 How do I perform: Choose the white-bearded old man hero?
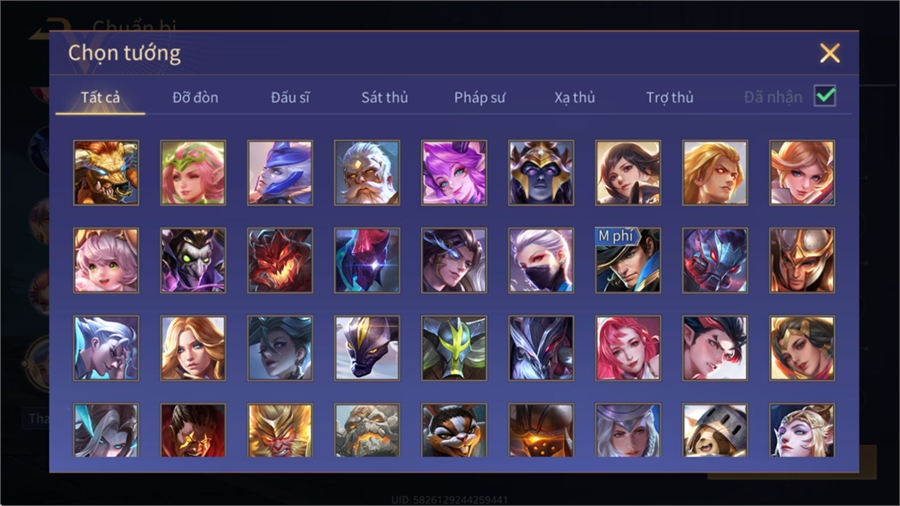pyautogui.click(x=367, y=173)
